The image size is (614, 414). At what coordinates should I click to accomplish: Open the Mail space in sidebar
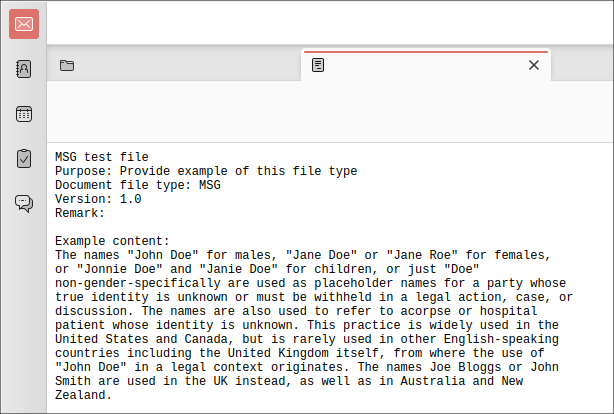click(x=24, y=24)
